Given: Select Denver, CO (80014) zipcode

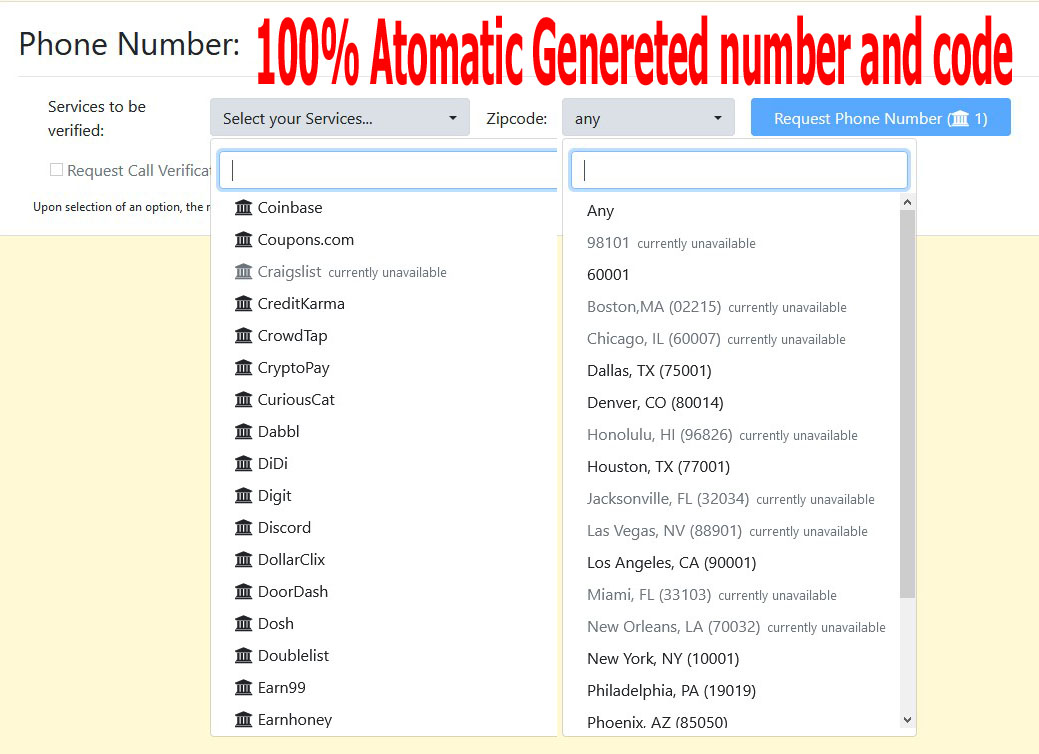Looking at the screenshot, I should click(655, 402).
